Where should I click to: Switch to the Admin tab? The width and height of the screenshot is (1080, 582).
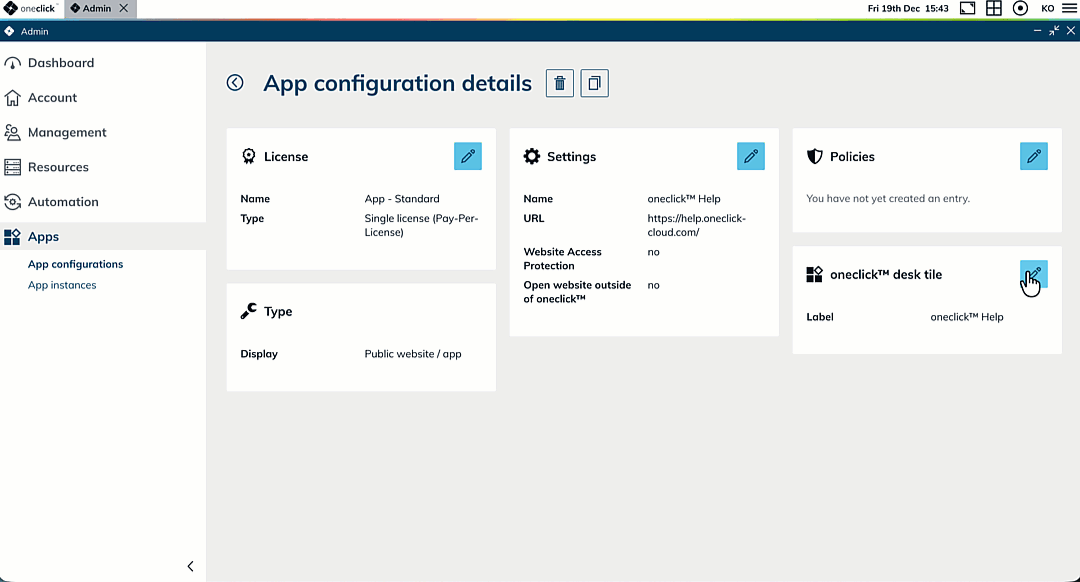tap(96, 8)
